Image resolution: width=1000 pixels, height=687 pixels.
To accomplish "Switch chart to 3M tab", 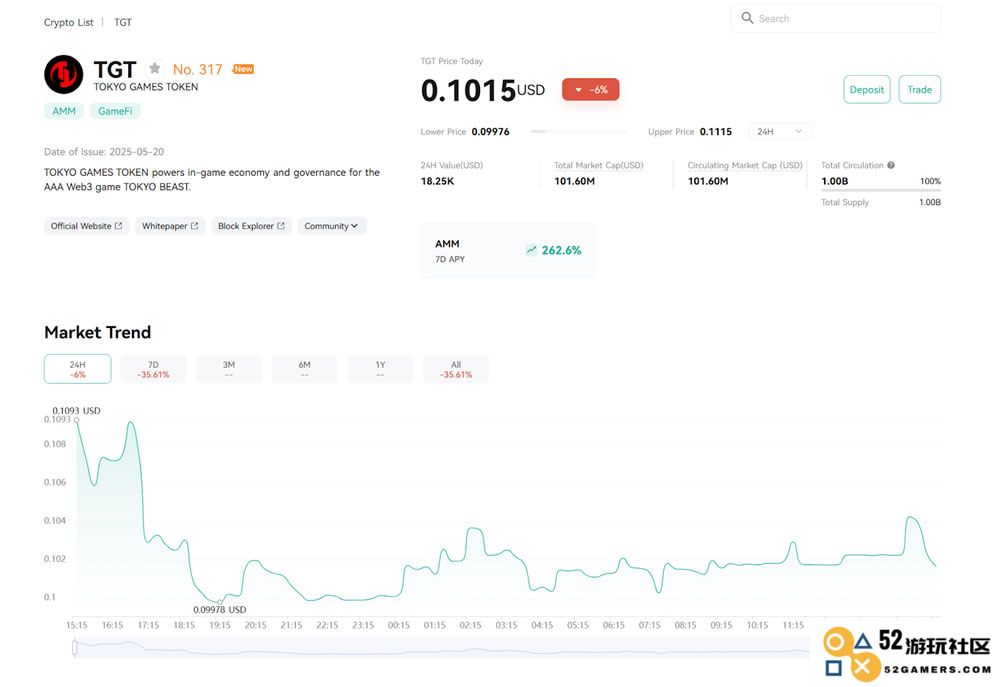I will pos(229,369).
